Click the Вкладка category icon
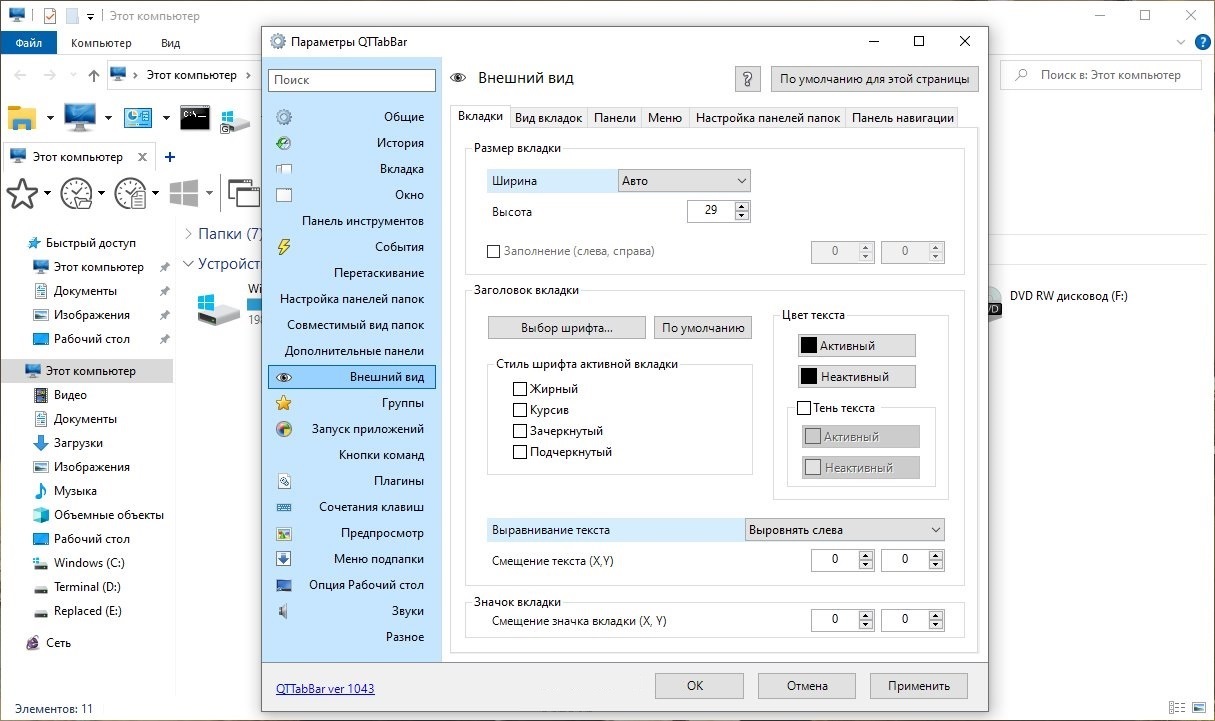The image size is (1215, 721). [x=284, y=169]
